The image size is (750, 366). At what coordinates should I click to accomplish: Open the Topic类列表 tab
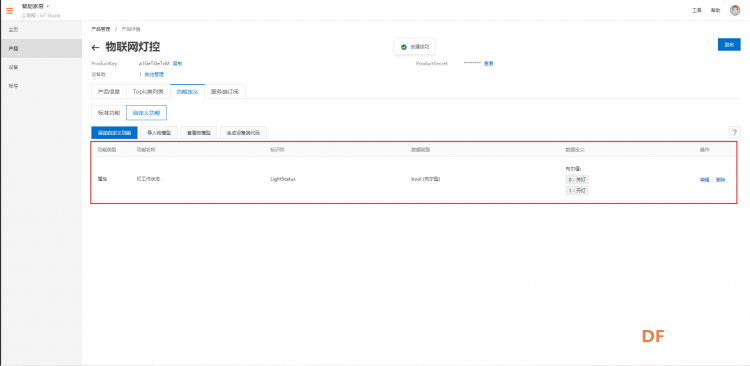pyautogui.click(x=148, y=91)
